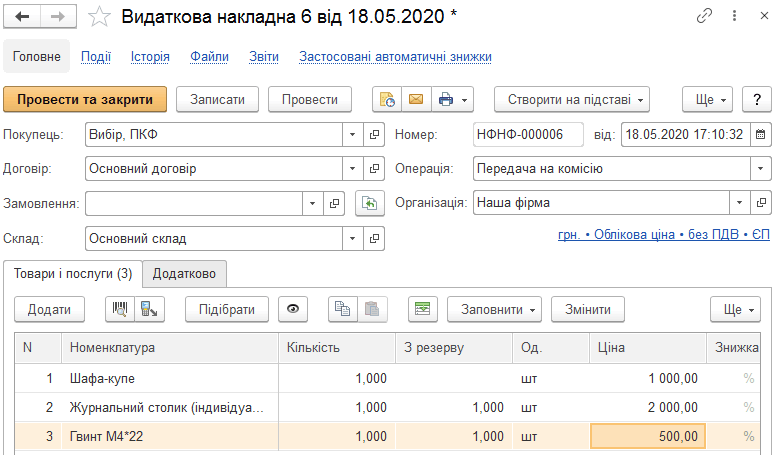779x455 pixels.
Task: Open the calendar date picker for document date
Action: point(760,134)
